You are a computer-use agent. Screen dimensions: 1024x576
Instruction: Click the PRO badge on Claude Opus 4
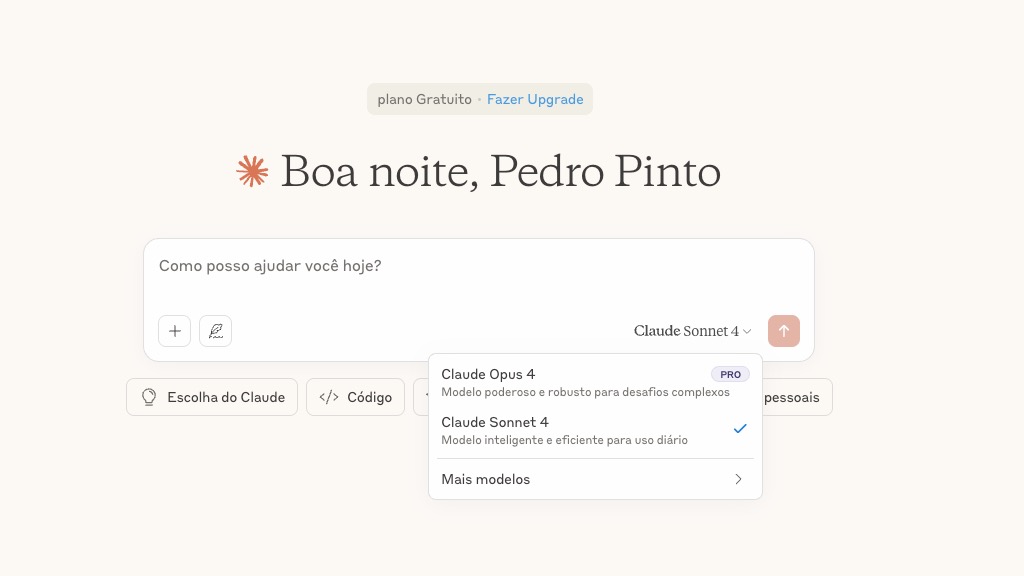[x=730, y=374]
